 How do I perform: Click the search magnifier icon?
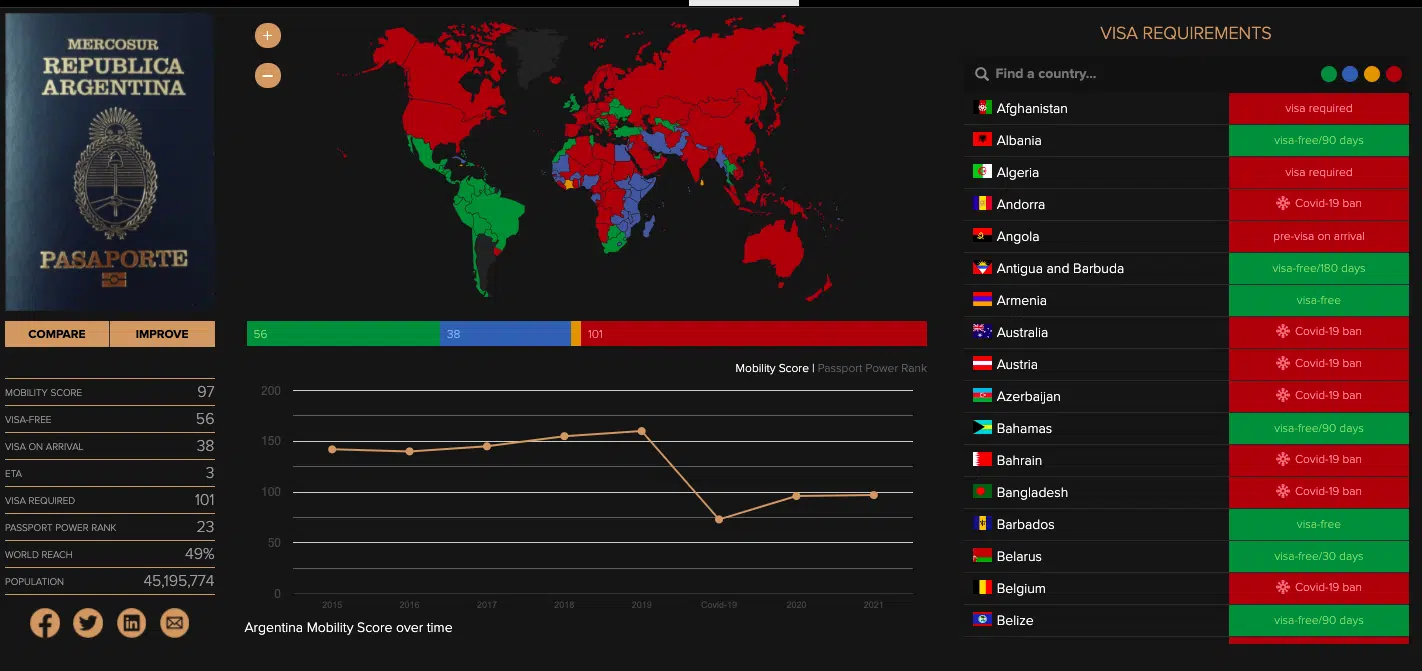pyautogui.click(x=982, y=74)
